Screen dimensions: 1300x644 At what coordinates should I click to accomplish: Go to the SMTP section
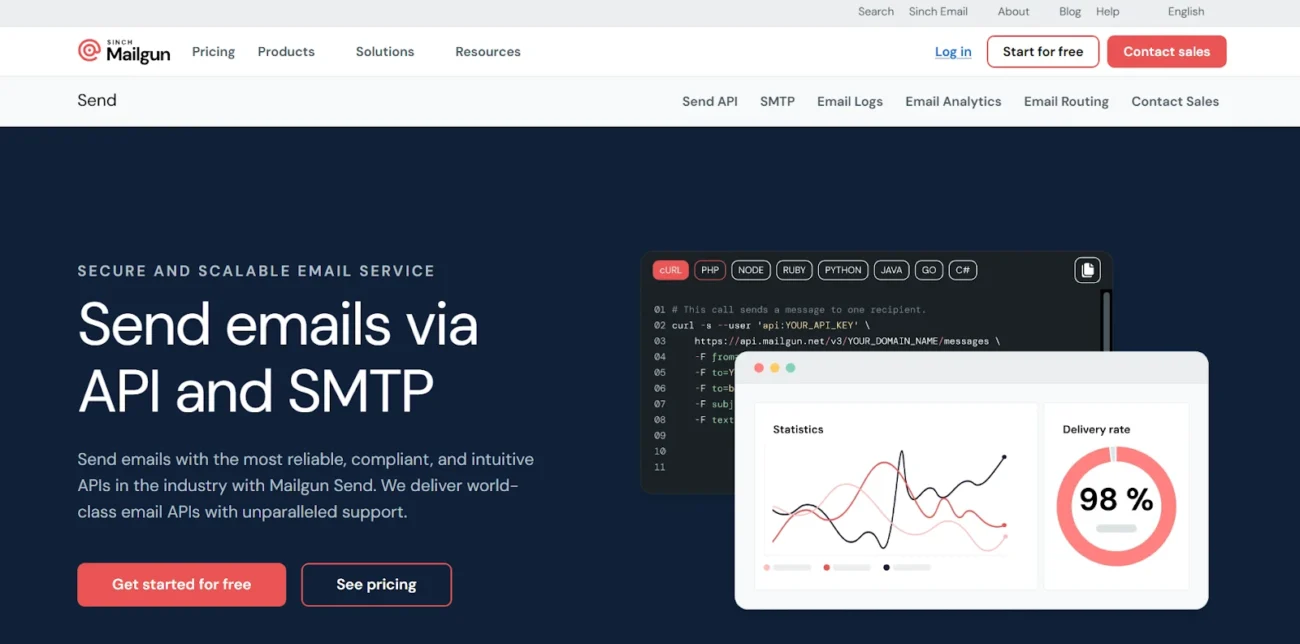[777, 101]
